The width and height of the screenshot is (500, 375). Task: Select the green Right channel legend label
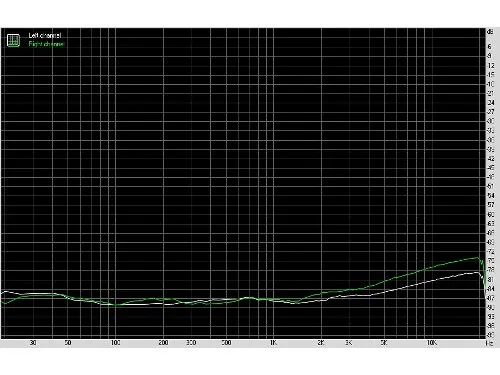pyautogui.click(x=46, y=44)
